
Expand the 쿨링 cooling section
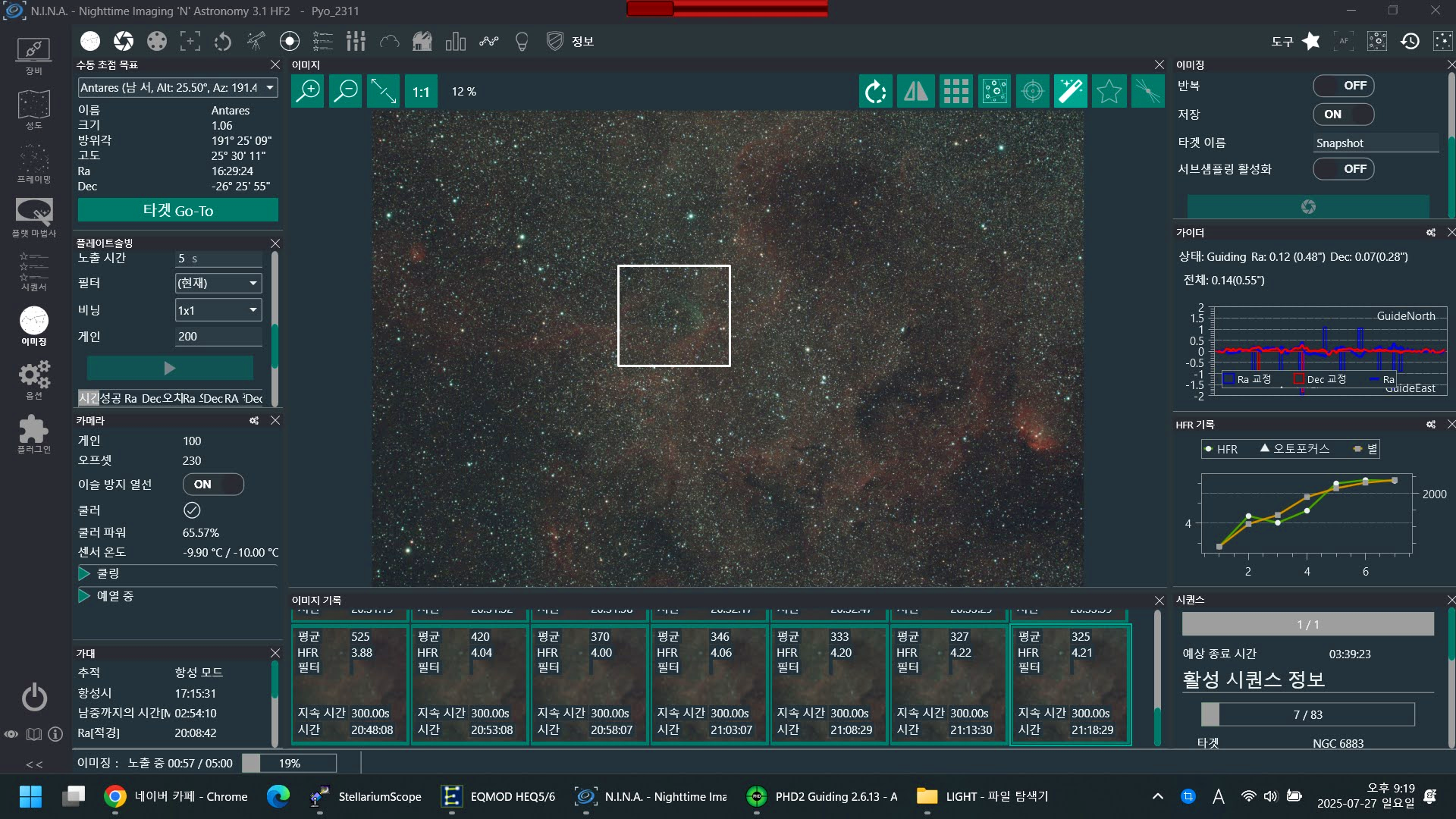84,573
